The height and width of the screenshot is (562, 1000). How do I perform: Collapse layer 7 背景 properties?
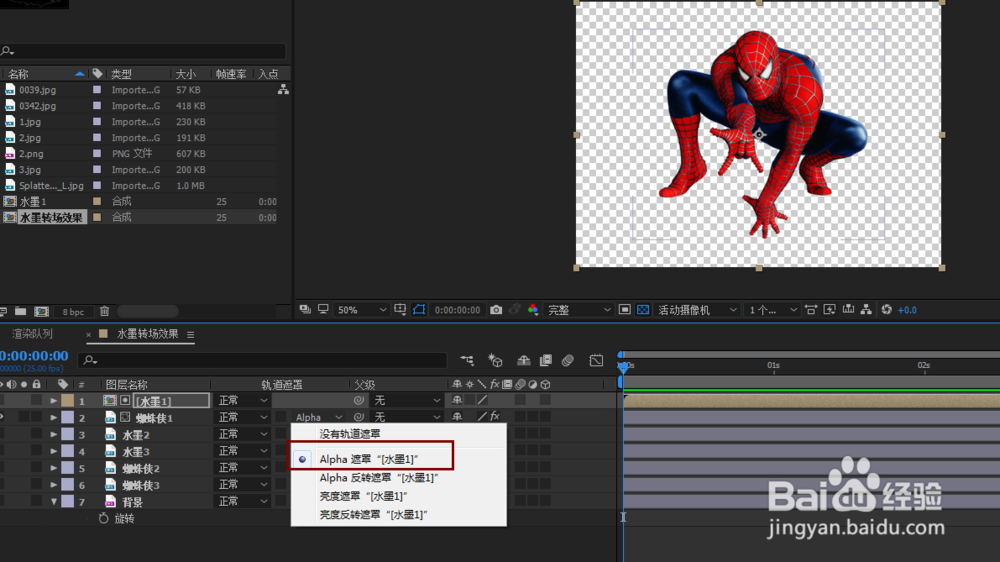tap(54, 501)
